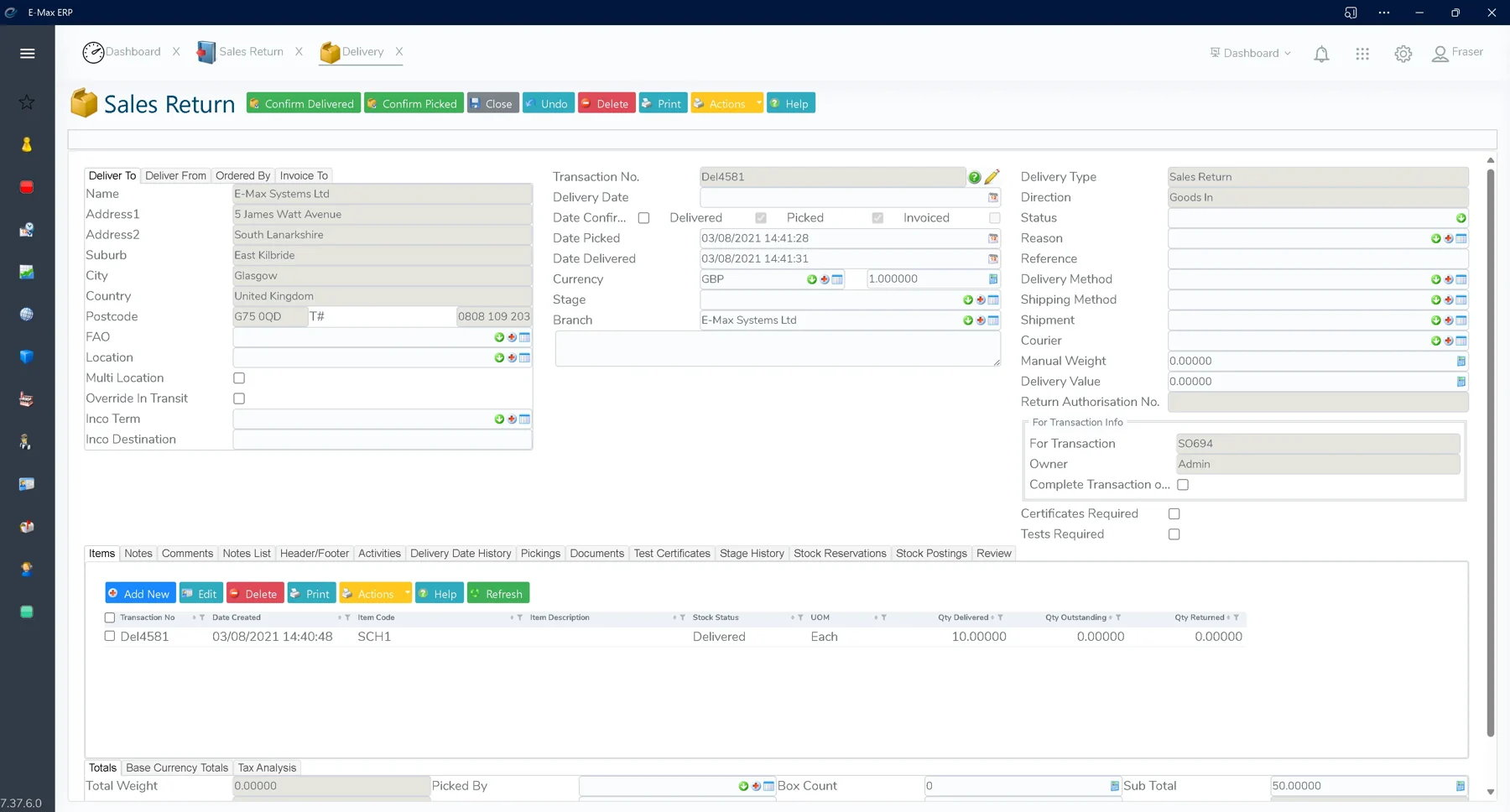Screen dimensions: 1510x812
Task: Click the red stop icon in sidebar
Action: (27, 187)
